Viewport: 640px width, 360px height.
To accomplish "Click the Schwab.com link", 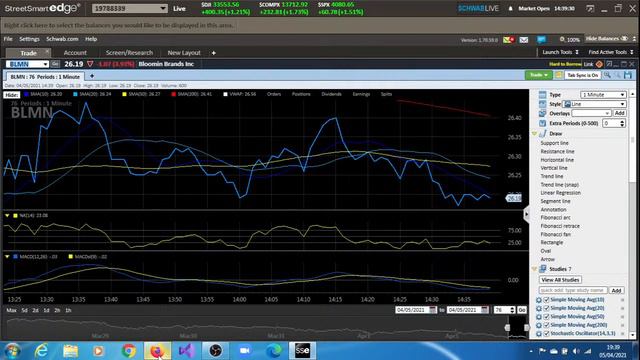I will 62,39.
